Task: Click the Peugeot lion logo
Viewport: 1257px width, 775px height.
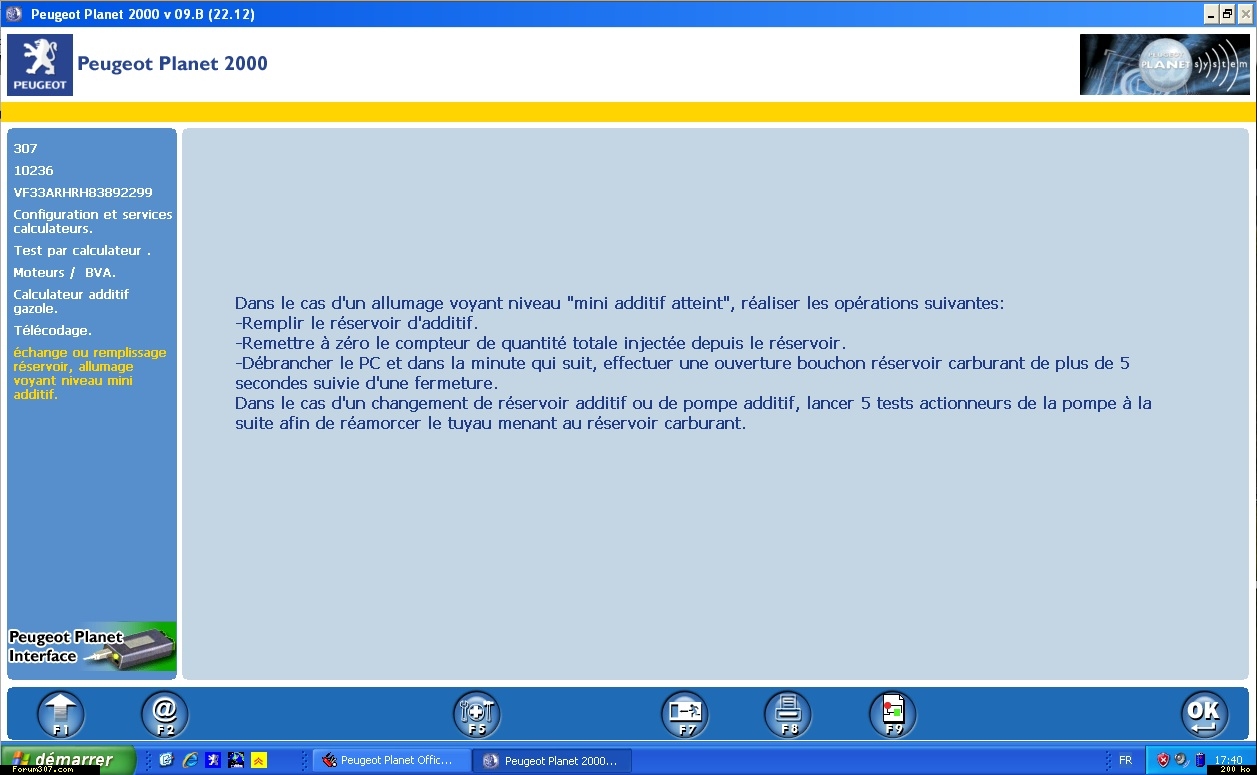Action: 40,65
